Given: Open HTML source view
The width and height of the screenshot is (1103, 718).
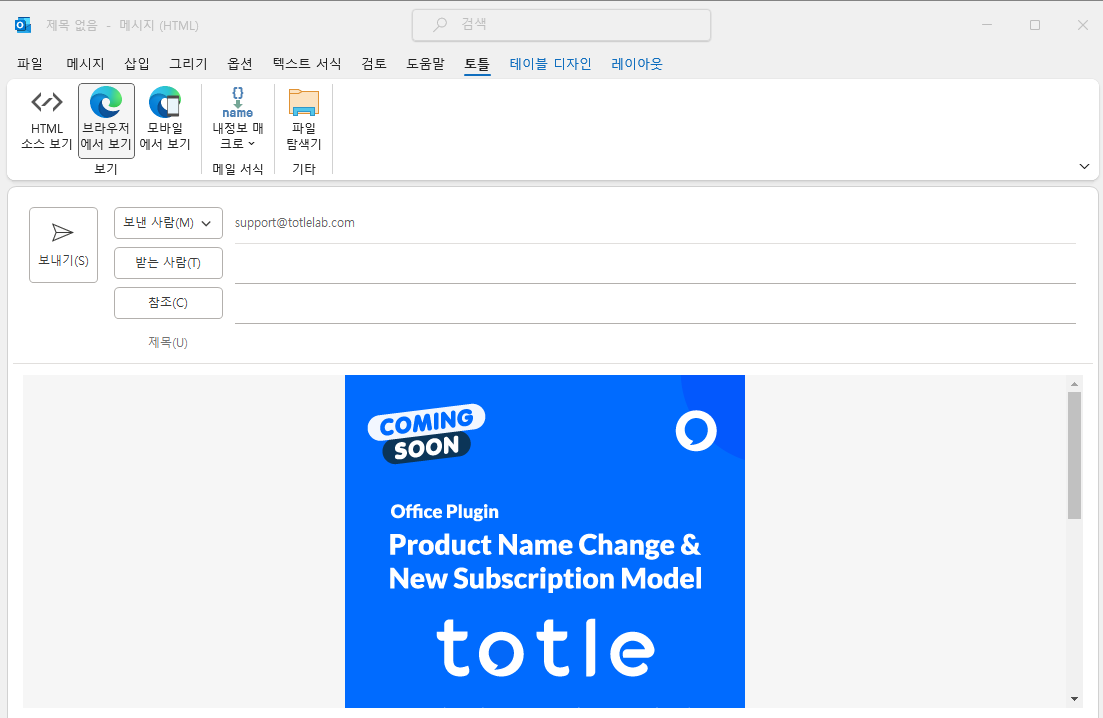Looking at the screenshot, I should coord(46,120).
